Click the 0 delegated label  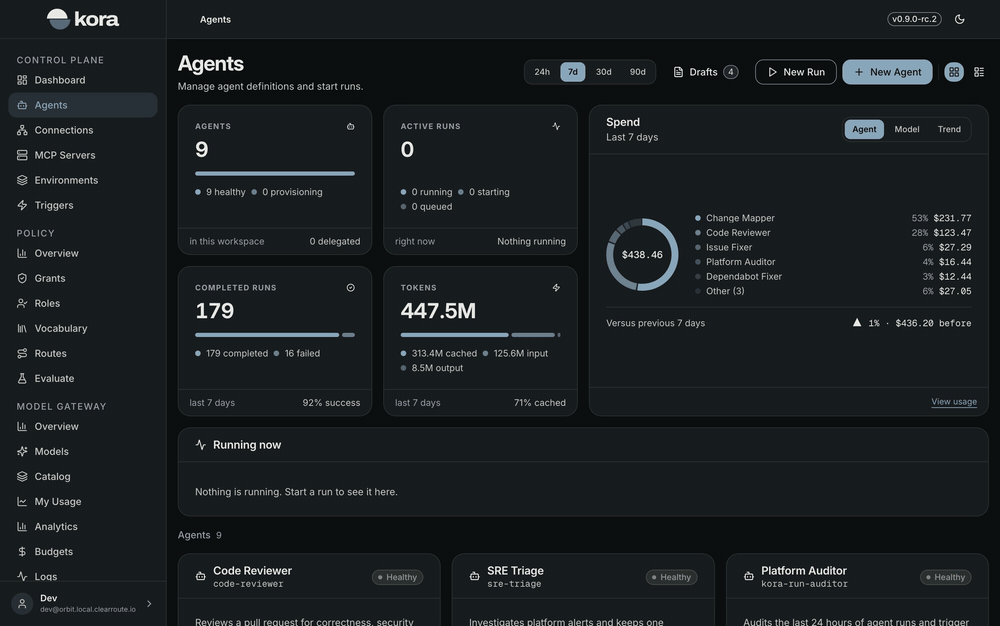(335, 242)
